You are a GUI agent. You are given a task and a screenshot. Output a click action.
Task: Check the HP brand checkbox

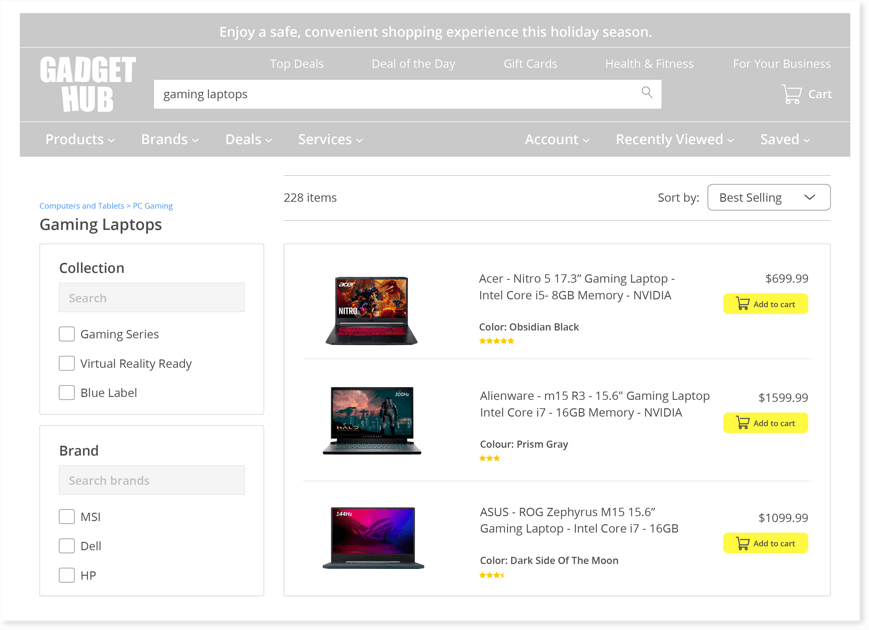[67, 576]
